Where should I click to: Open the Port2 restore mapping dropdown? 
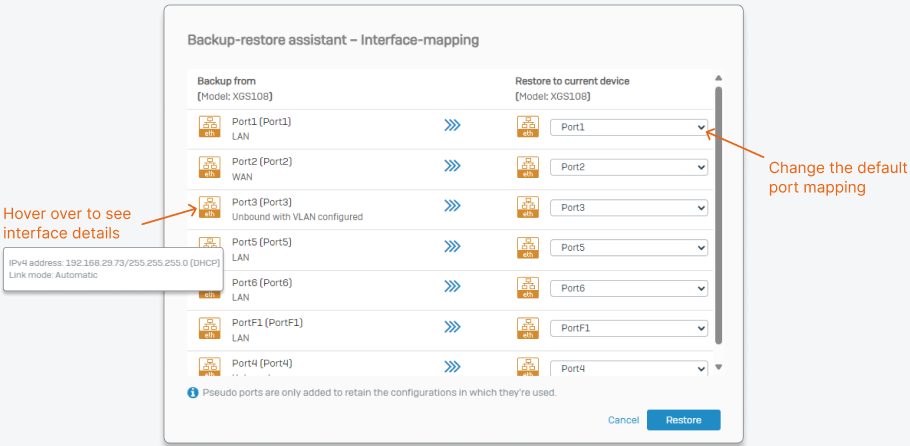628,167
